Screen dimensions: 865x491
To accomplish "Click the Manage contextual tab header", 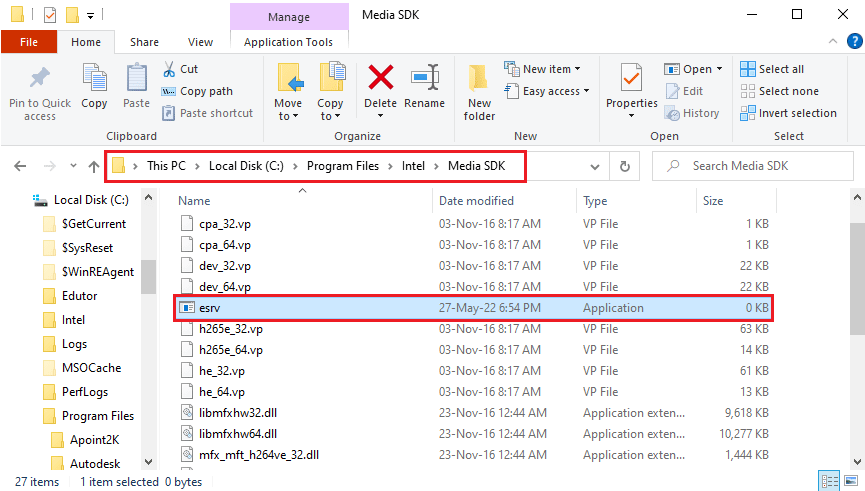I will [x=289, y=17].
